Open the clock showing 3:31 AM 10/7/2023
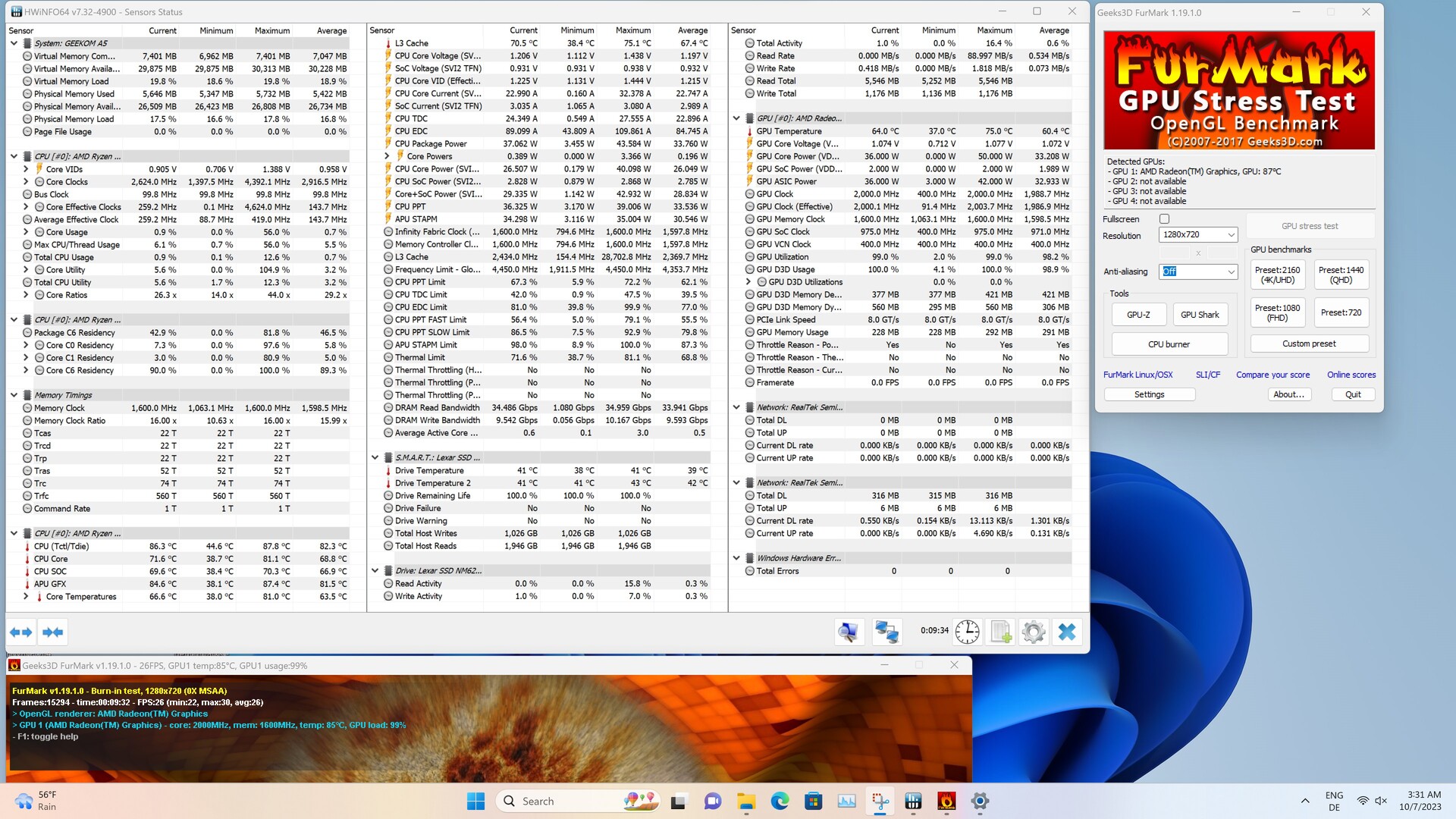Viewport: 1456px width, 819px height. click(x=1420, y=801)
